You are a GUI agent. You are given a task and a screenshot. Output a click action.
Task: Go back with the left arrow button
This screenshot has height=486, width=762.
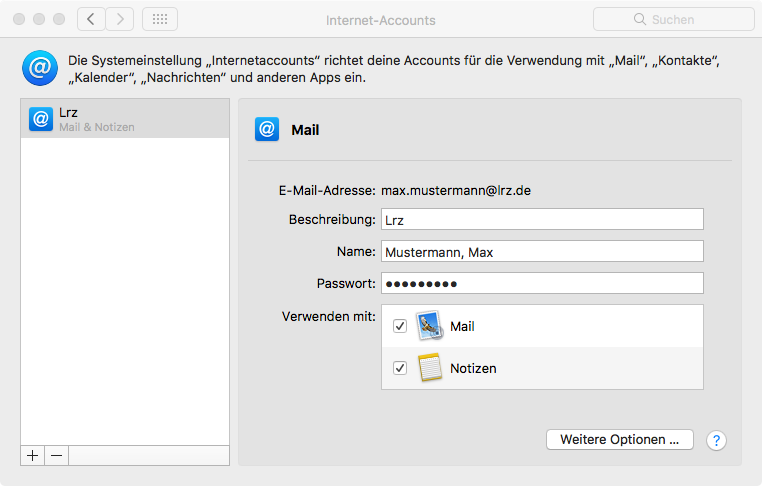91,19
